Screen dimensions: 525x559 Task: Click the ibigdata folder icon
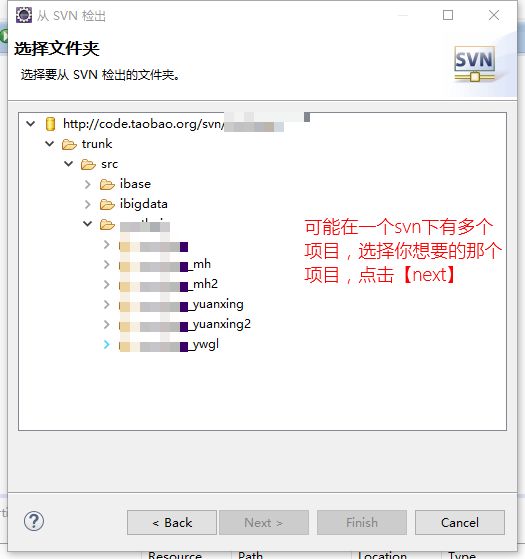coord(107,204)
